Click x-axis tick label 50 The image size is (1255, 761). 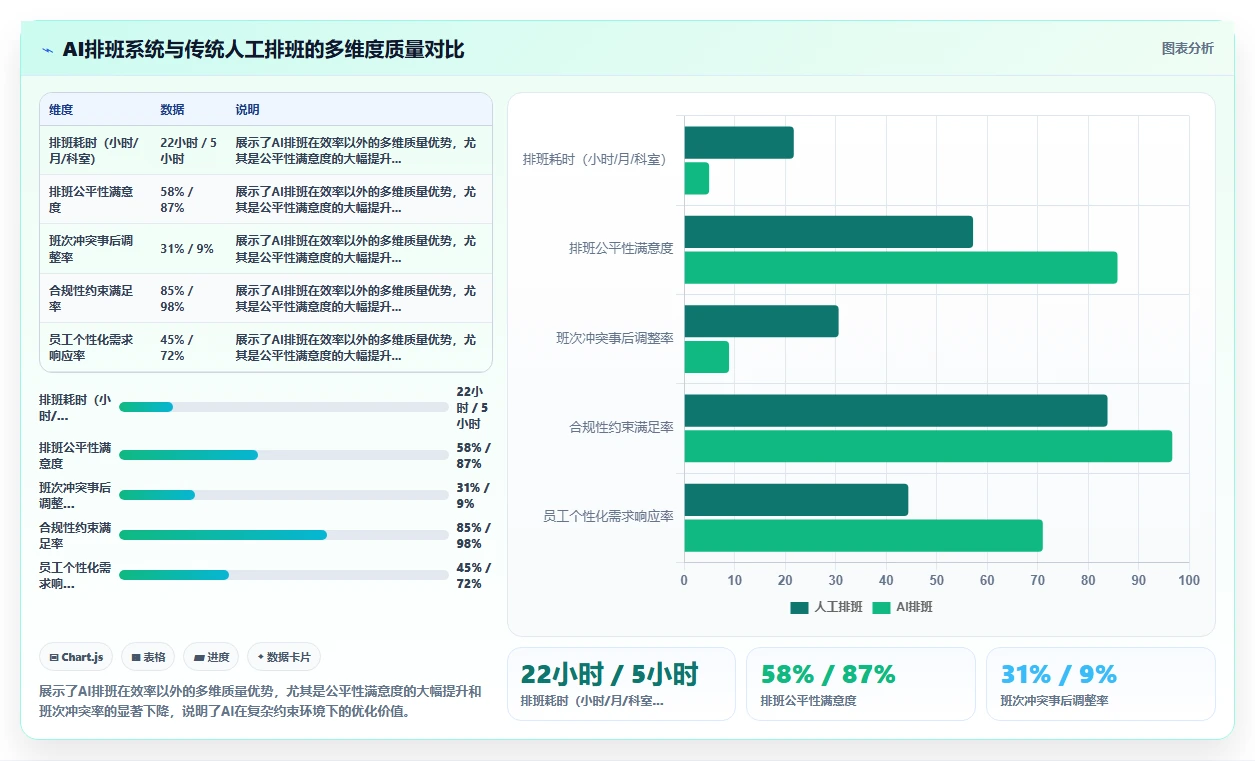click(936, 580)
